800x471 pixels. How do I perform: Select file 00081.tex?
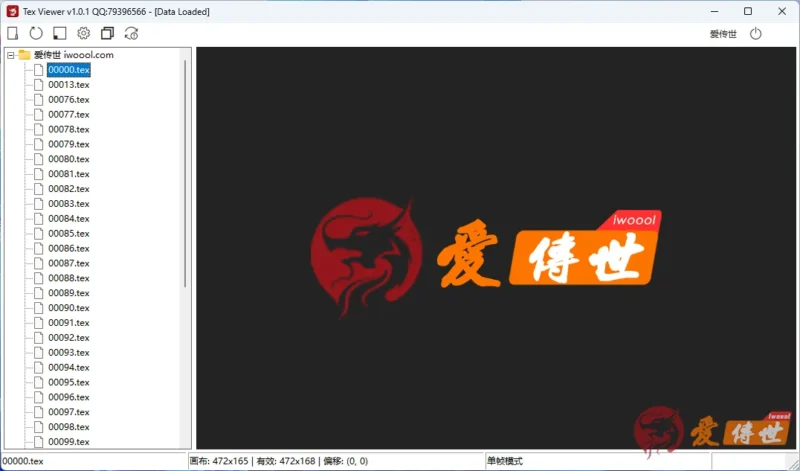[69, 174]
